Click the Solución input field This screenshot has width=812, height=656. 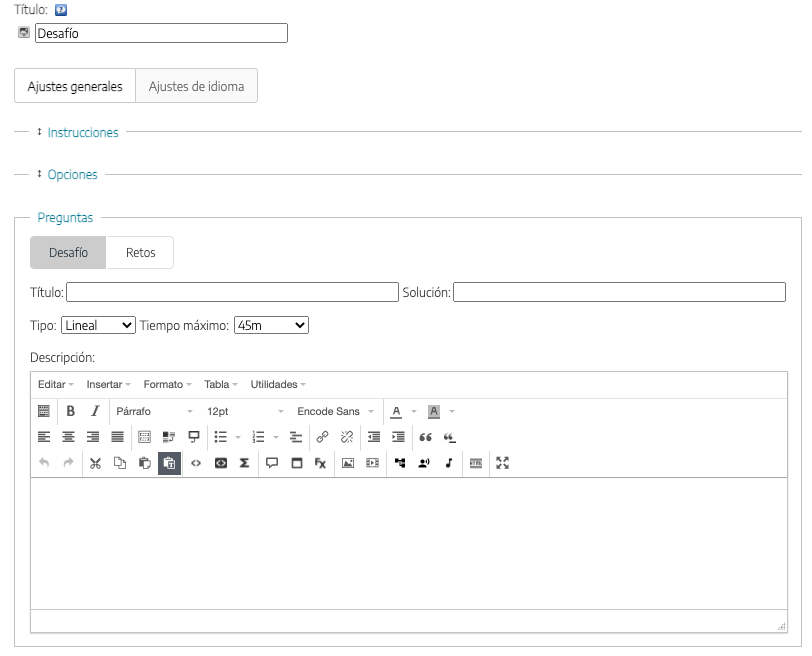[x=619, y=292]
